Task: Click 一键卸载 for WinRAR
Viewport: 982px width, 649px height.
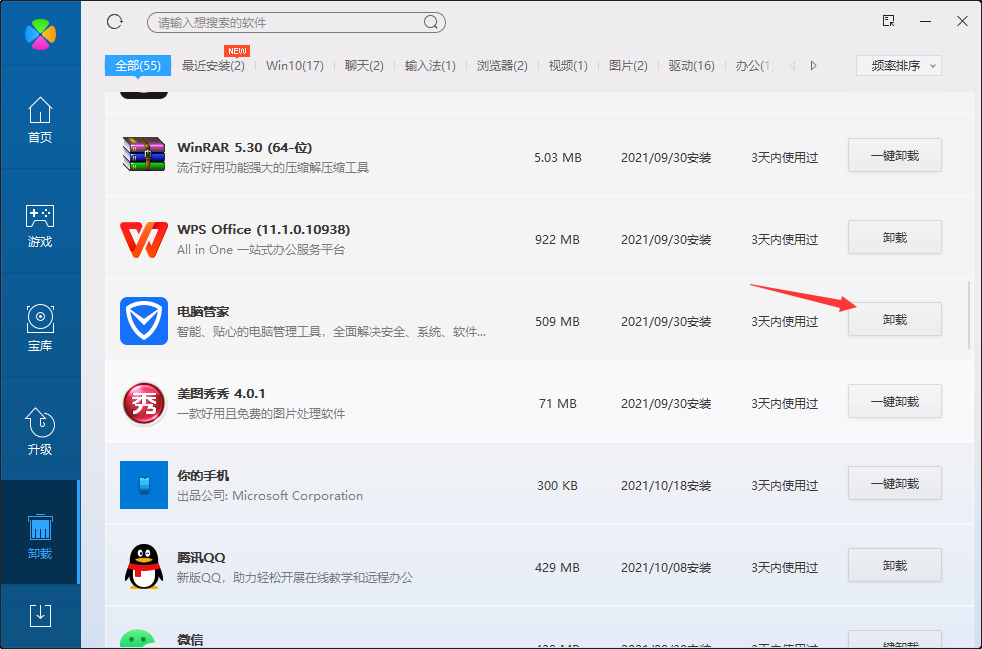Action: click(x=895, y=155)
